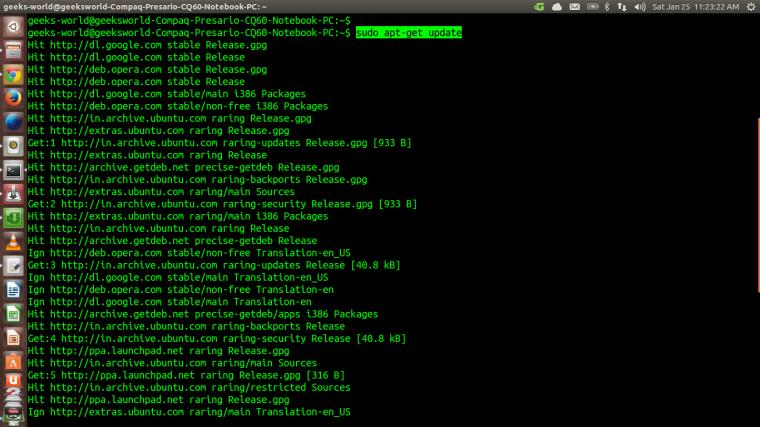760x427 pixels.
Task: Open the battery indicator menu
Action: [592, 7]
